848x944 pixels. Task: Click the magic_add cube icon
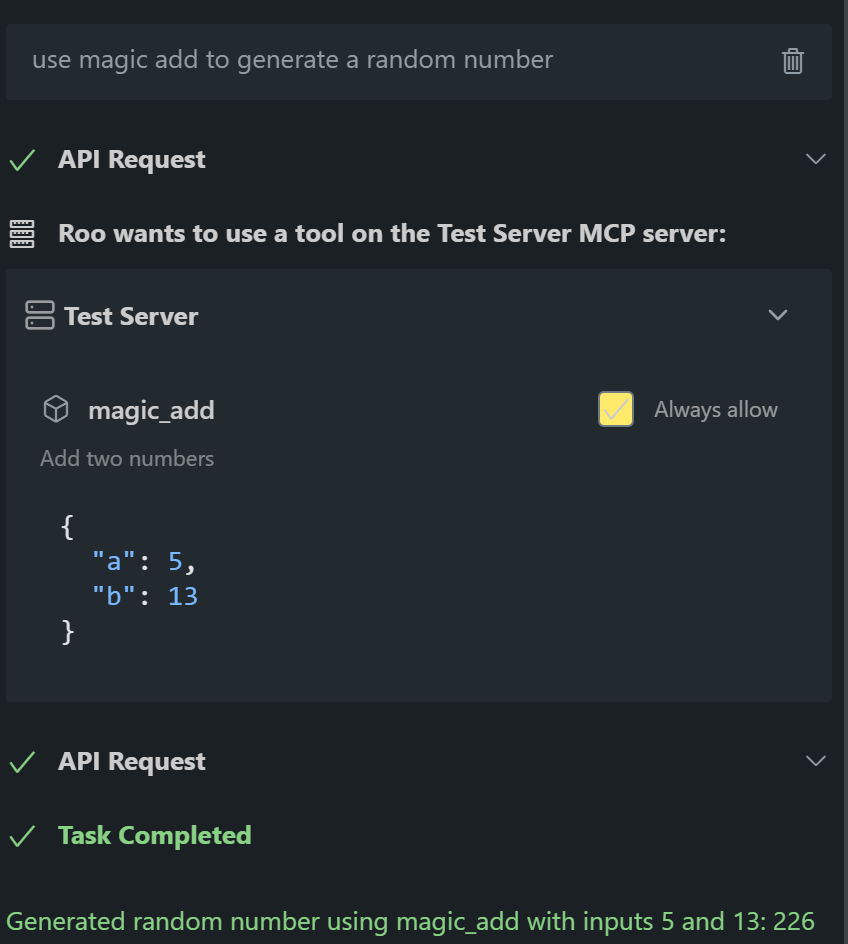tap(56, 409)
